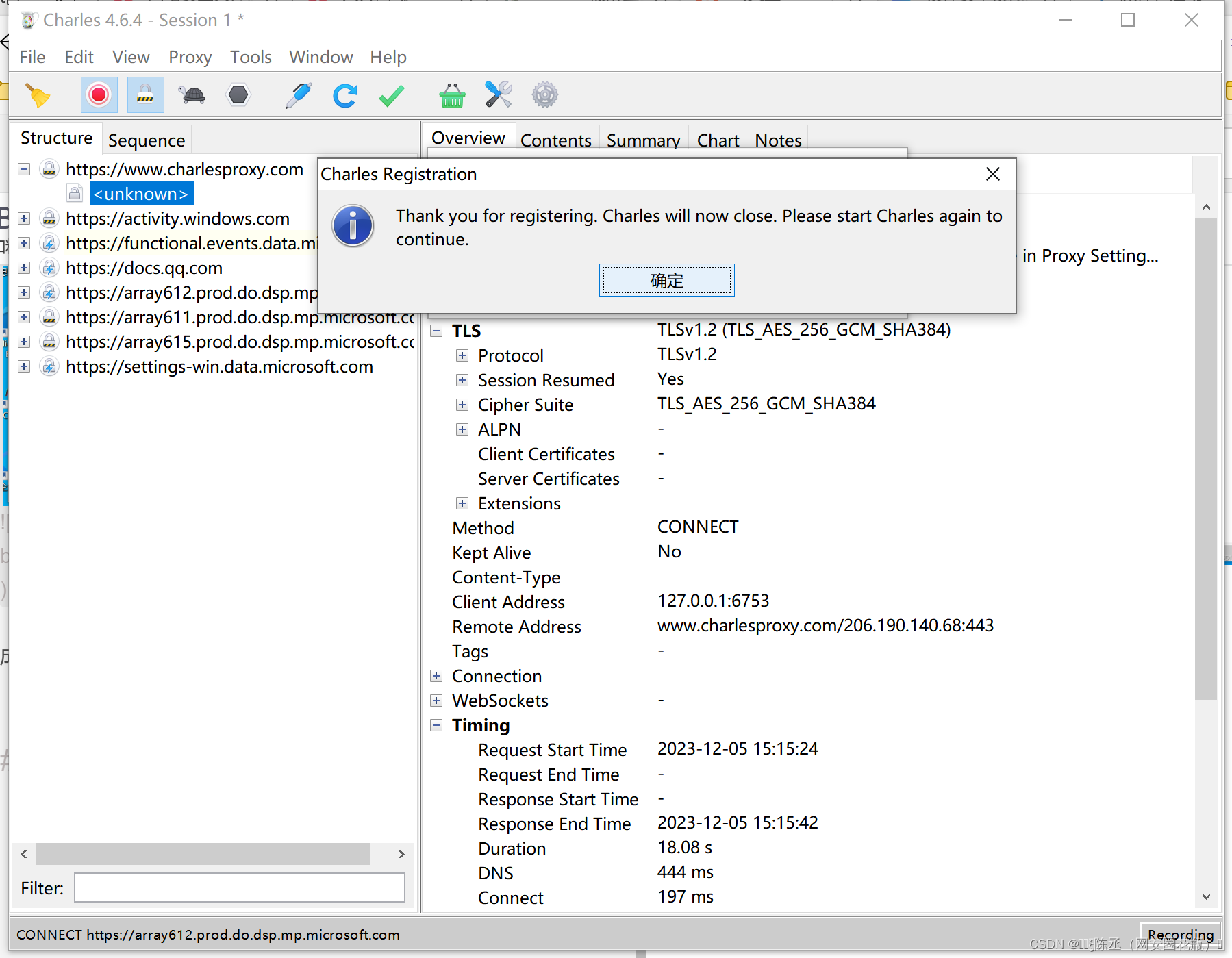Open the Proxy menu

pos(190,57)
